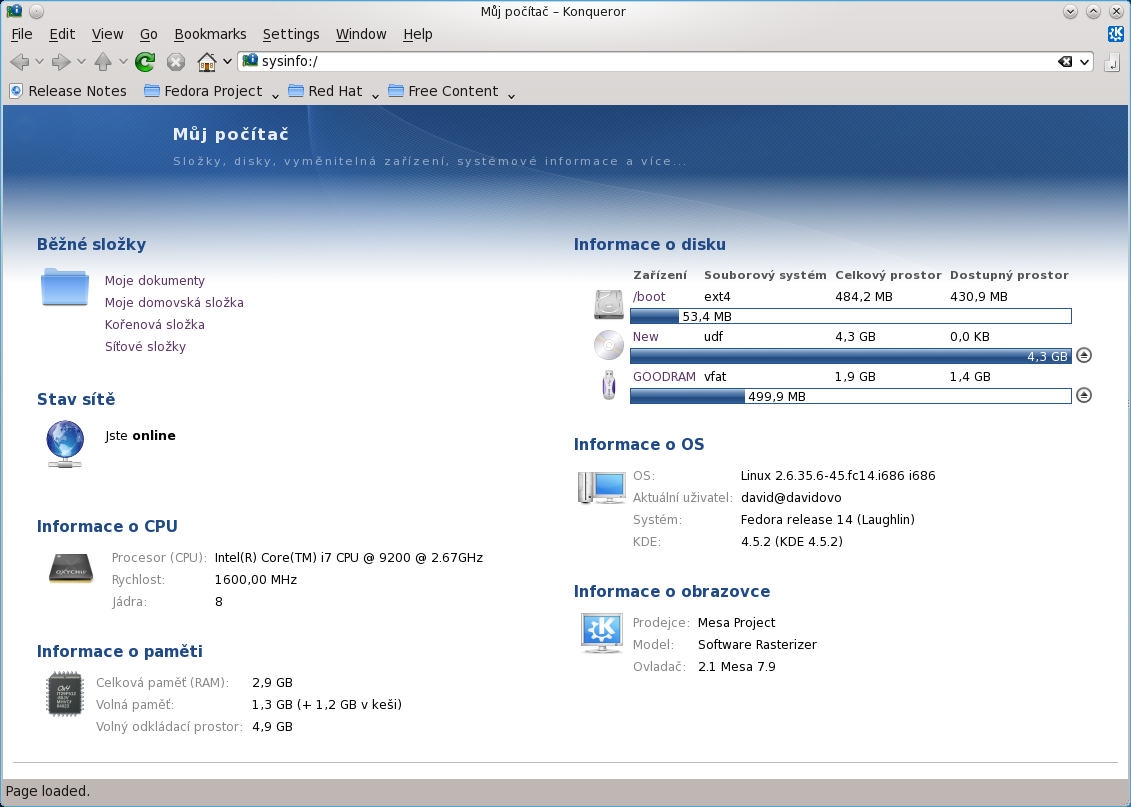
Task: Open the Back history dropdown
Action: (x=40, y=62)
